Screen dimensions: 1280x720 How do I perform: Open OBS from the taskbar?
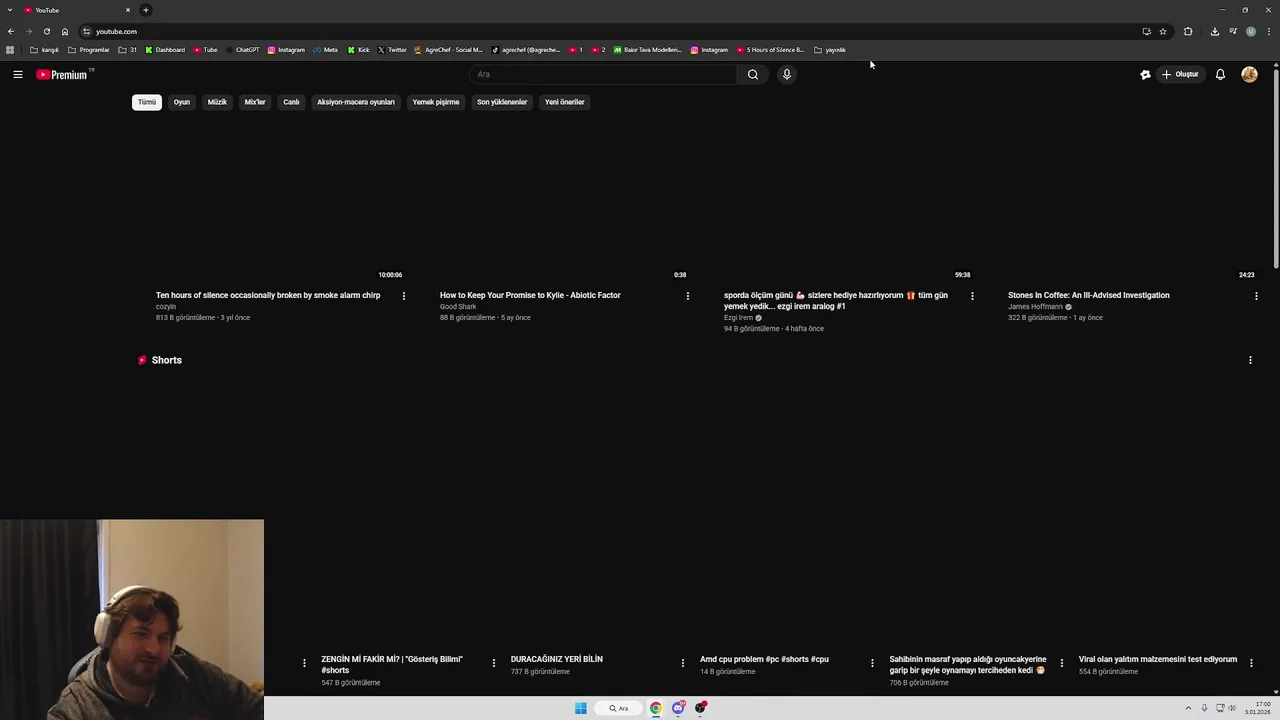(x=701, y=708)
